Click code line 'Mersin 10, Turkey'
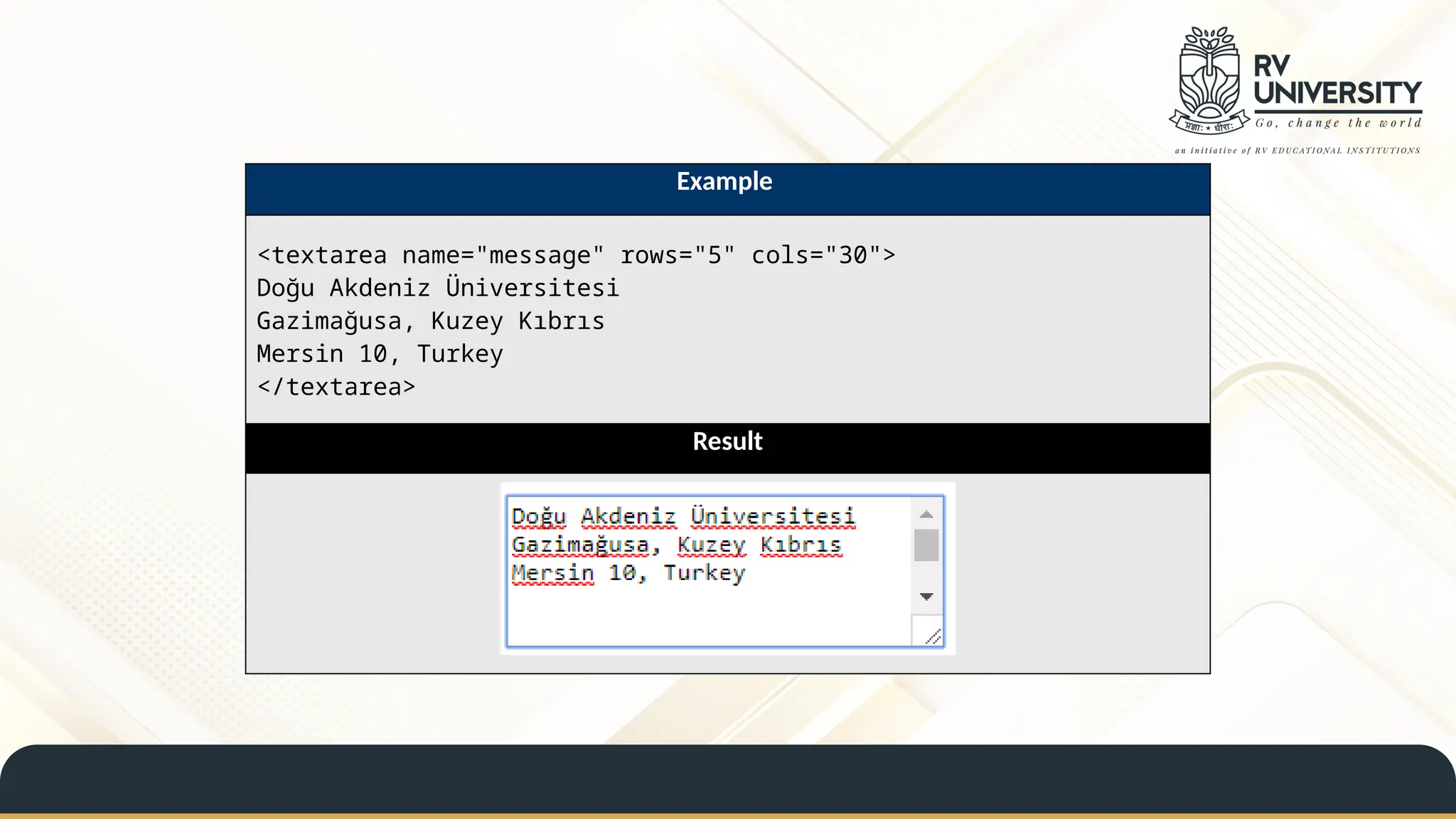This screenshot has height=819, width=1456. [380, 354]
